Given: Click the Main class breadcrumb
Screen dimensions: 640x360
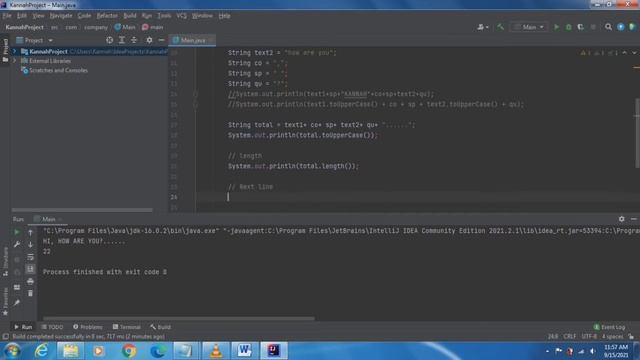Looking at the screenshot, I should [125, 27].
